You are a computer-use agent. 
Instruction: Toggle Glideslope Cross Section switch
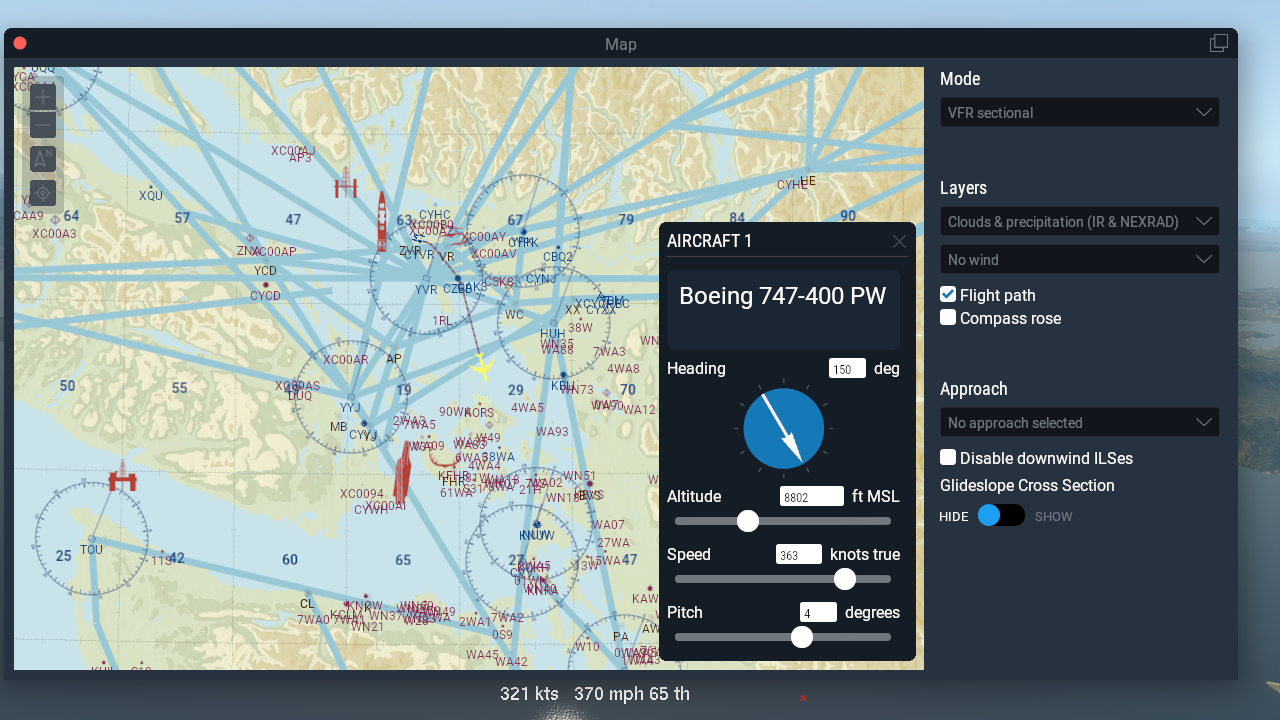tap(1001, 515)
